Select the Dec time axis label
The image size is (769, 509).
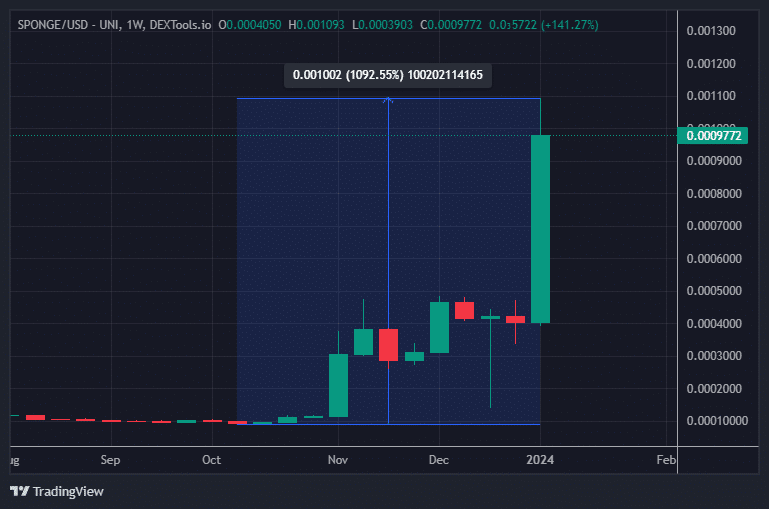[438, 461]
